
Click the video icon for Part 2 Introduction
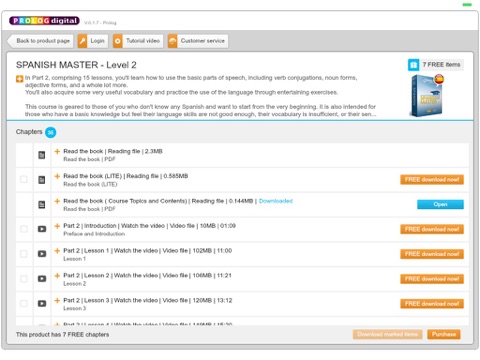[42, 229]
